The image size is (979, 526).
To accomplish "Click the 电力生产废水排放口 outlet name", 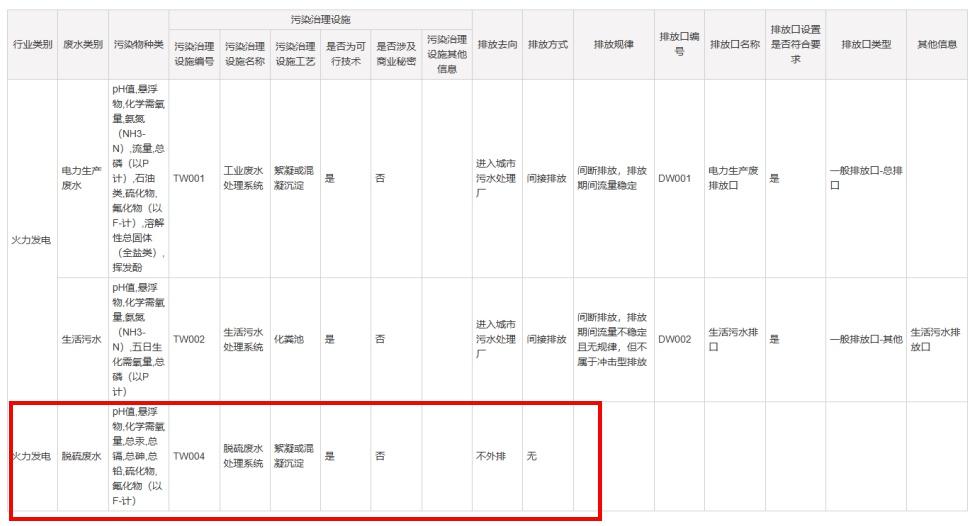I will 734,178.
